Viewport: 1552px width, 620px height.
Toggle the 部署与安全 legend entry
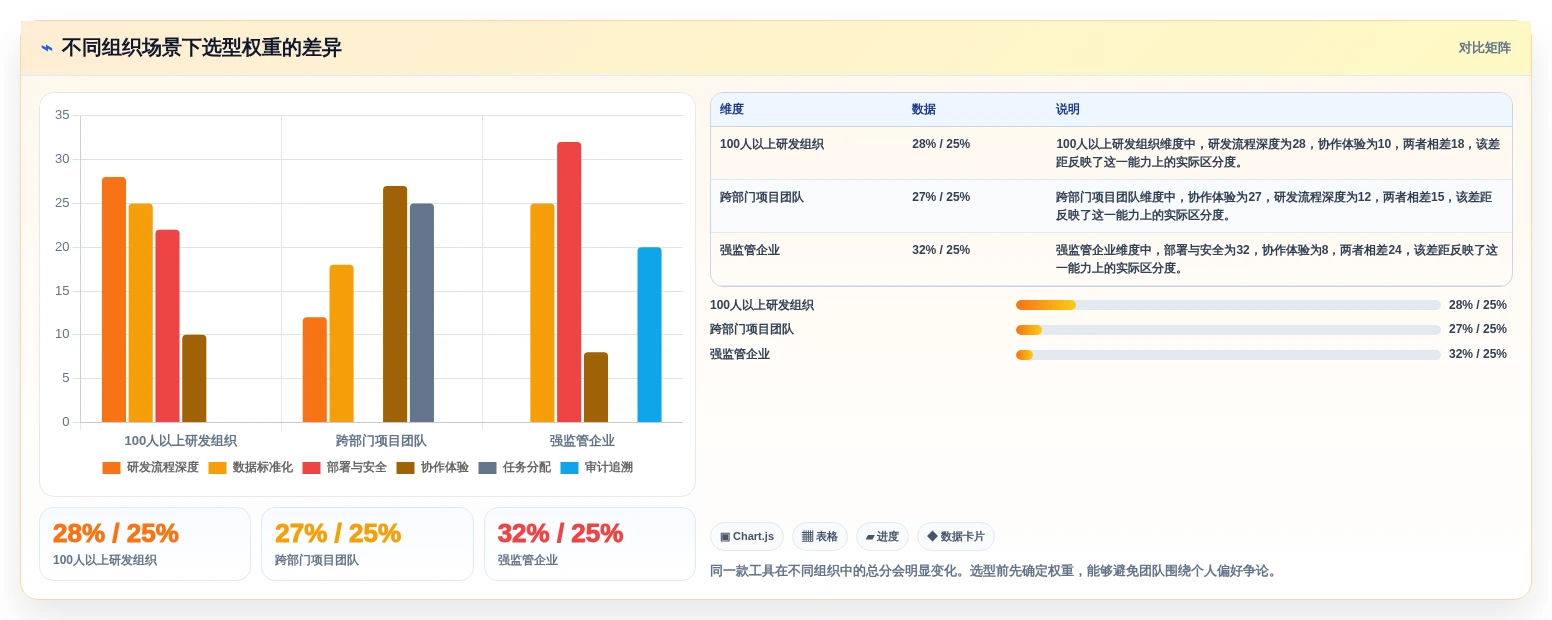tap(345, 467)
